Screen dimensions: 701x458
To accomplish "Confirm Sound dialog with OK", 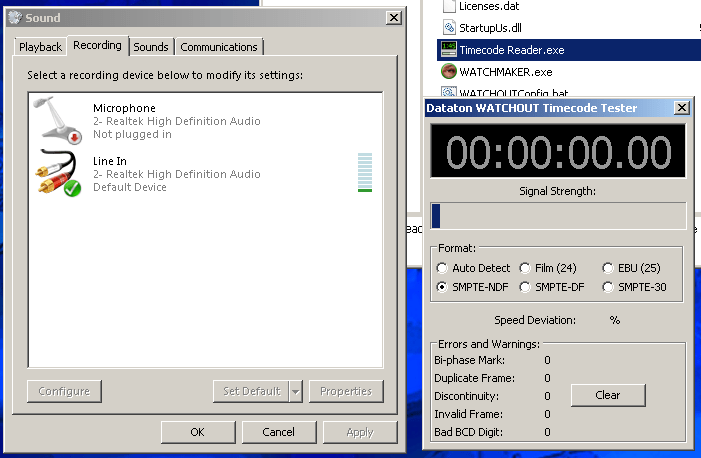I will point(198,432).
